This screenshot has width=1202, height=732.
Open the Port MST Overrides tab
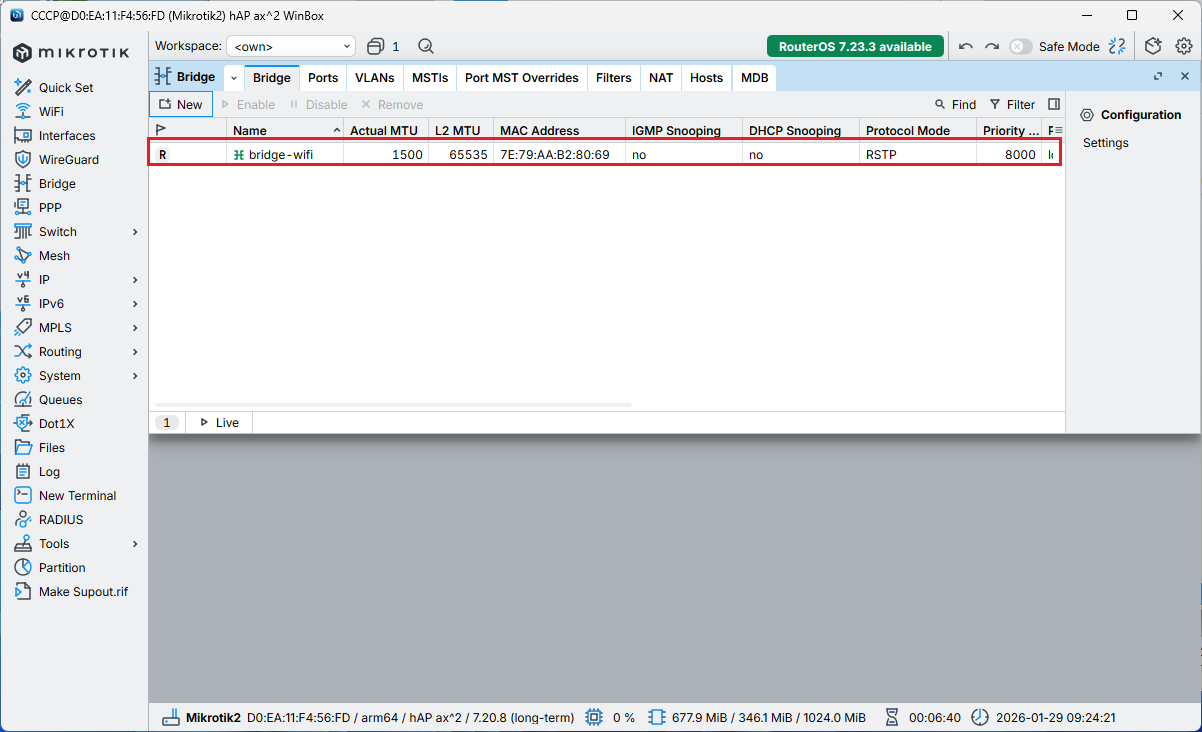pos(522,77)
